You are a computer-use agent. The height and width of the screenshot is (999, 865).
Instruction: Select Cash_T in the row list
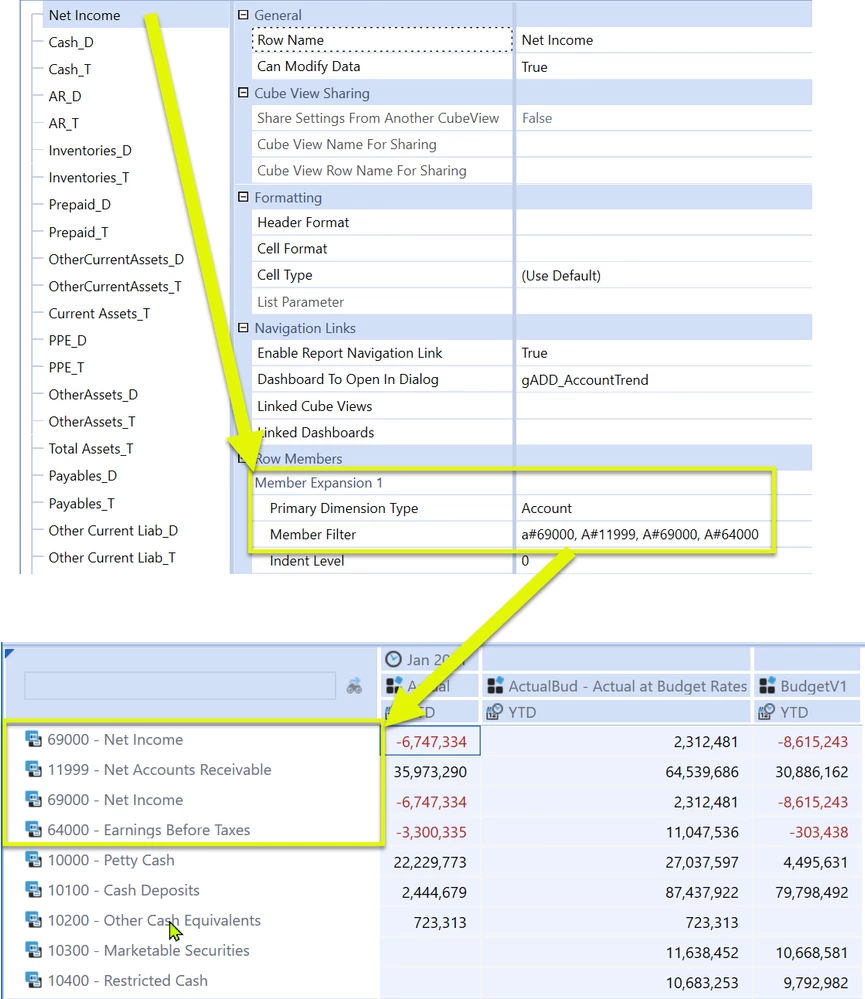coord(69,69)
